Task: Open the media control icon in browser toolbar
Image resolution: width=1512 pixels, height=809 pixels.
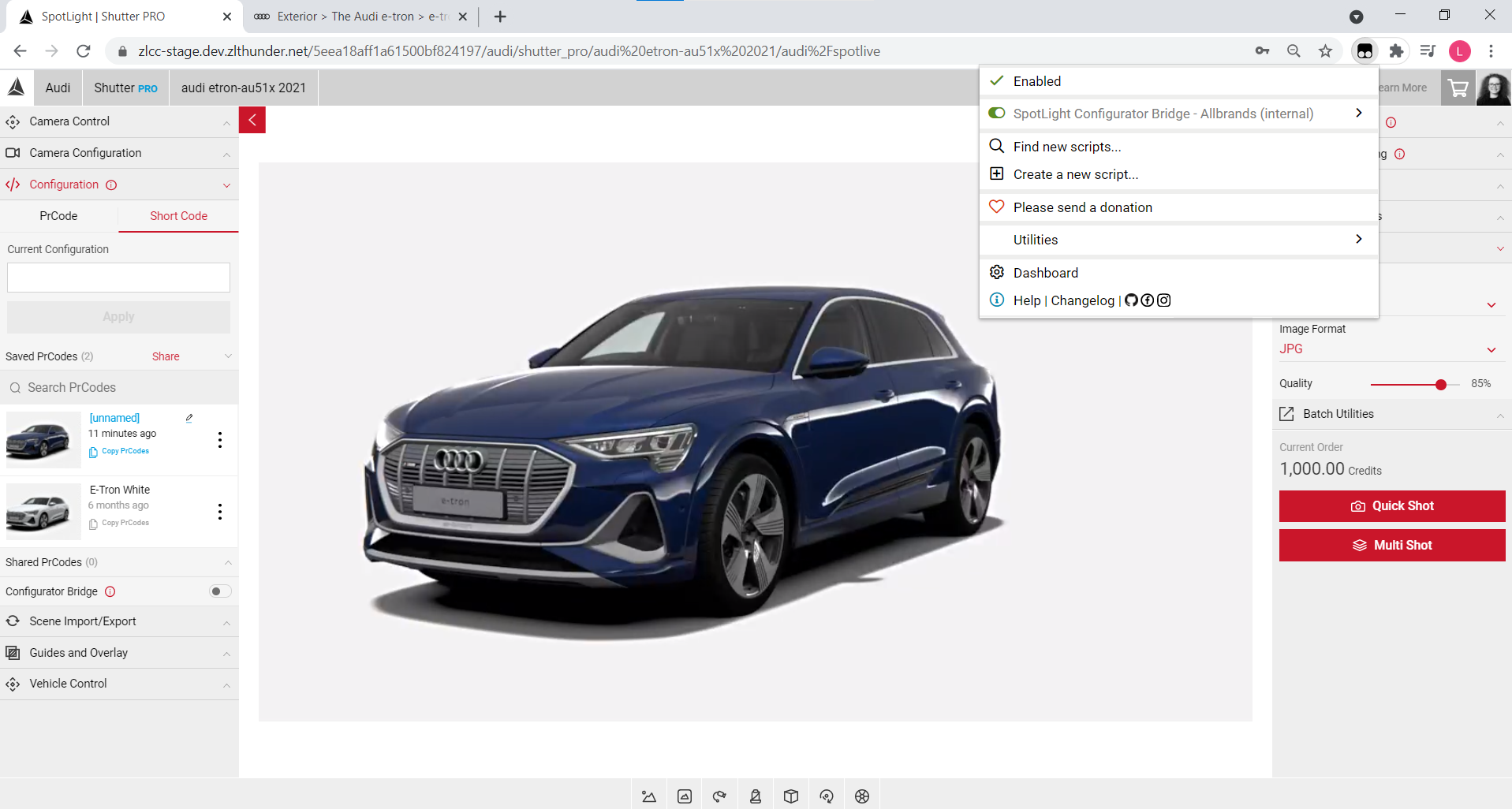Action: (x=1428, y=51)
